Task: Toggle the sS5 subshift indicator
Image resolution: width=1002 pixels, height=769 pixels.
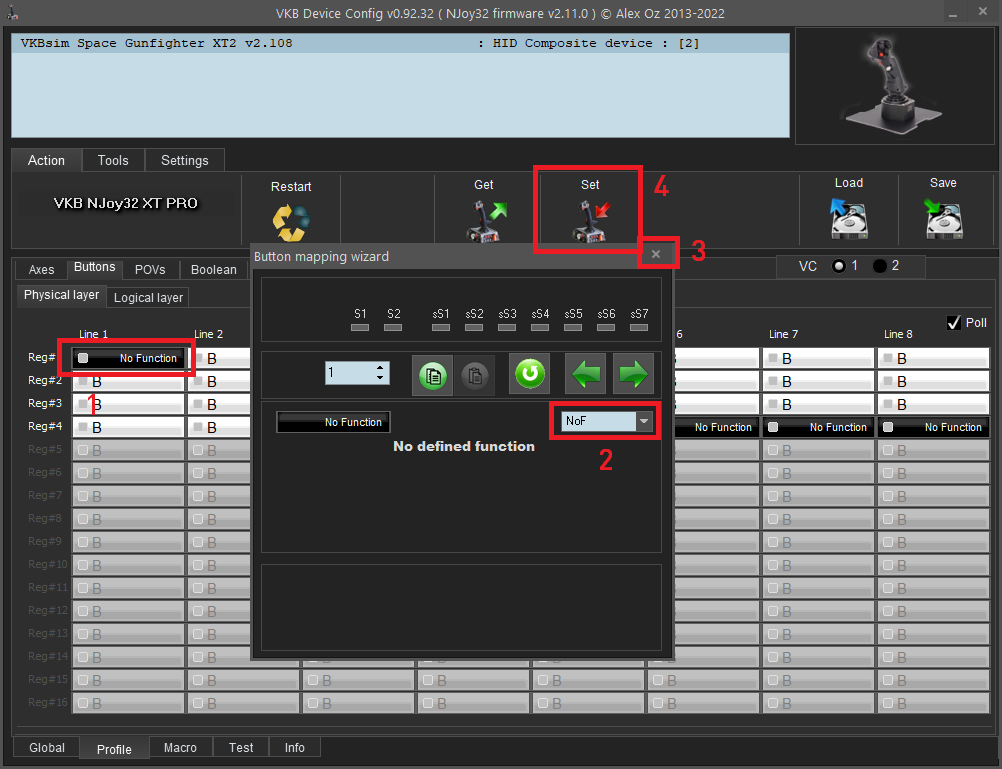Action: [573, 327]
